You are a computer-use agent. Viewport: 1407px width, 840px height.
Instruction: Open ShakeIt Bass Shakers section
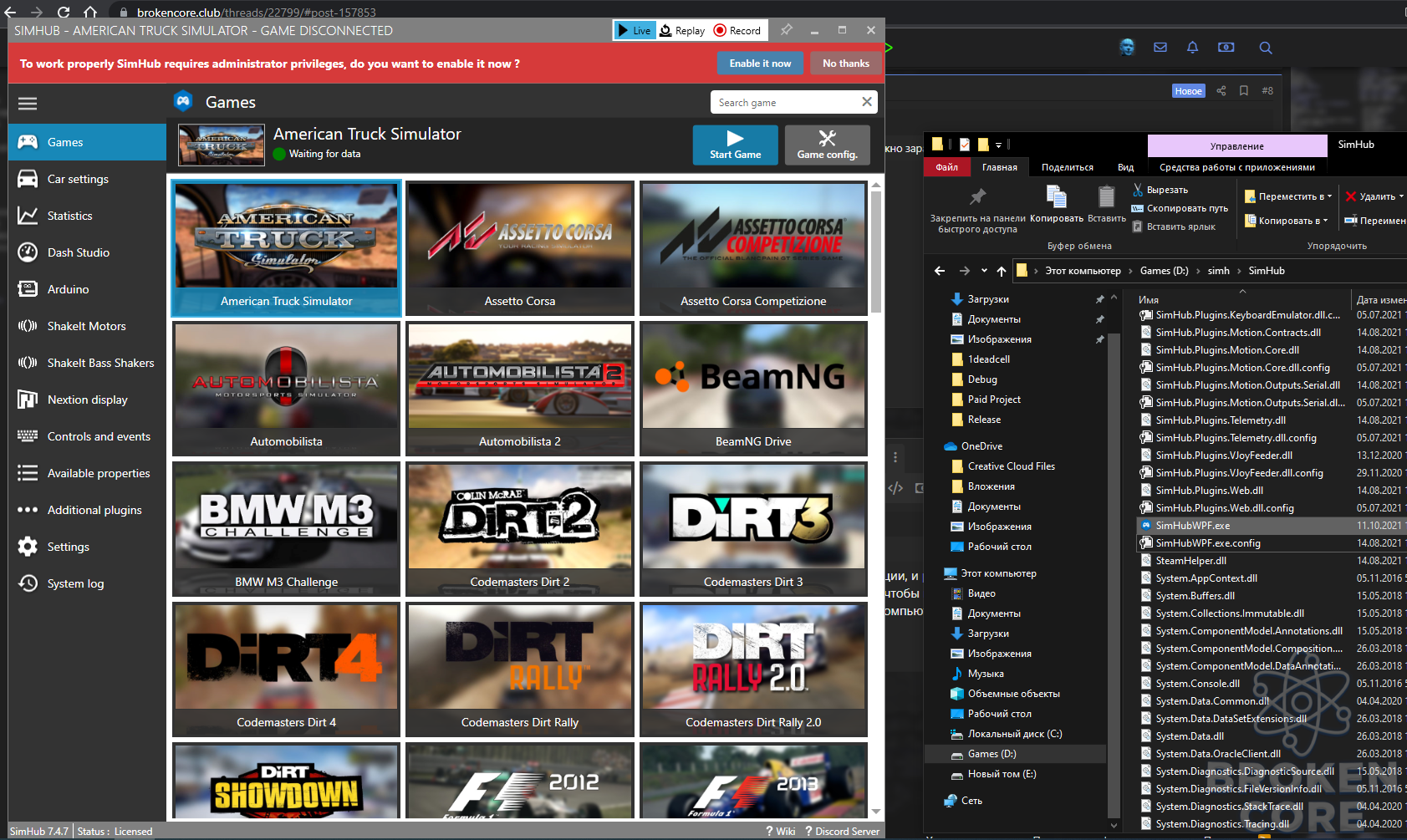[x=87, y=363]
